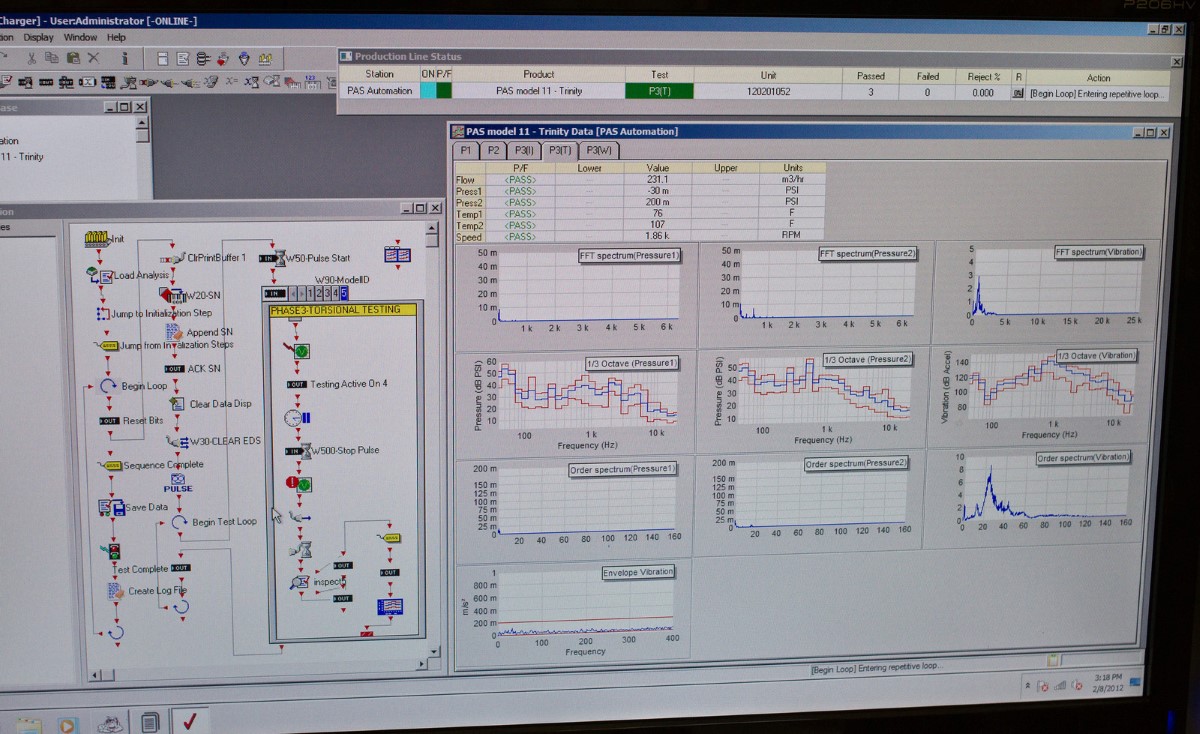The width and height of the screenshot is (1200, 734).
Task: Click the database stack toolbar icon
Action: click(204, 59)
